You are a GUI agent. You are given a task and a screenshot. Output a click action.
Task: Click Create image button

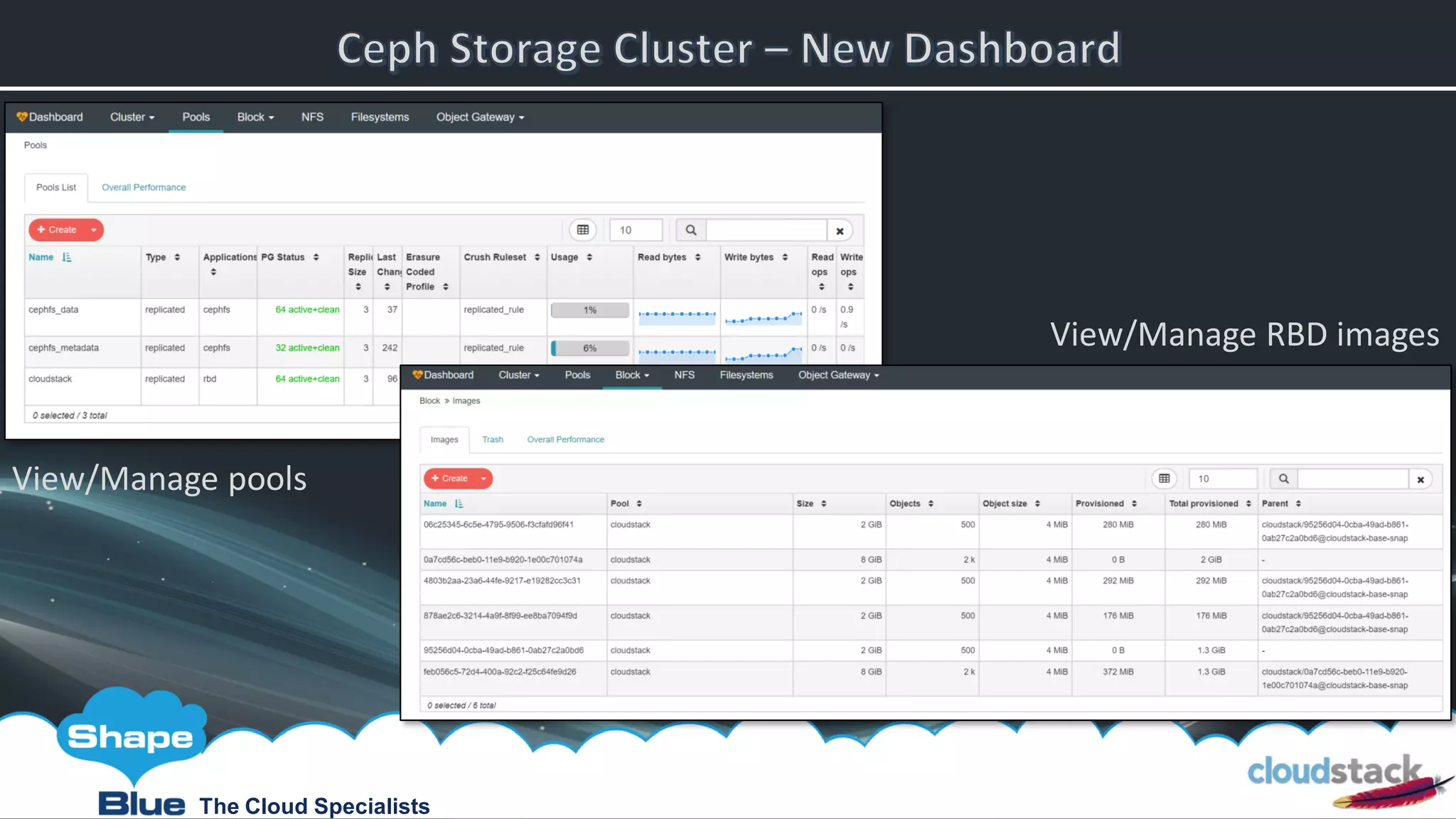(449, 478)
